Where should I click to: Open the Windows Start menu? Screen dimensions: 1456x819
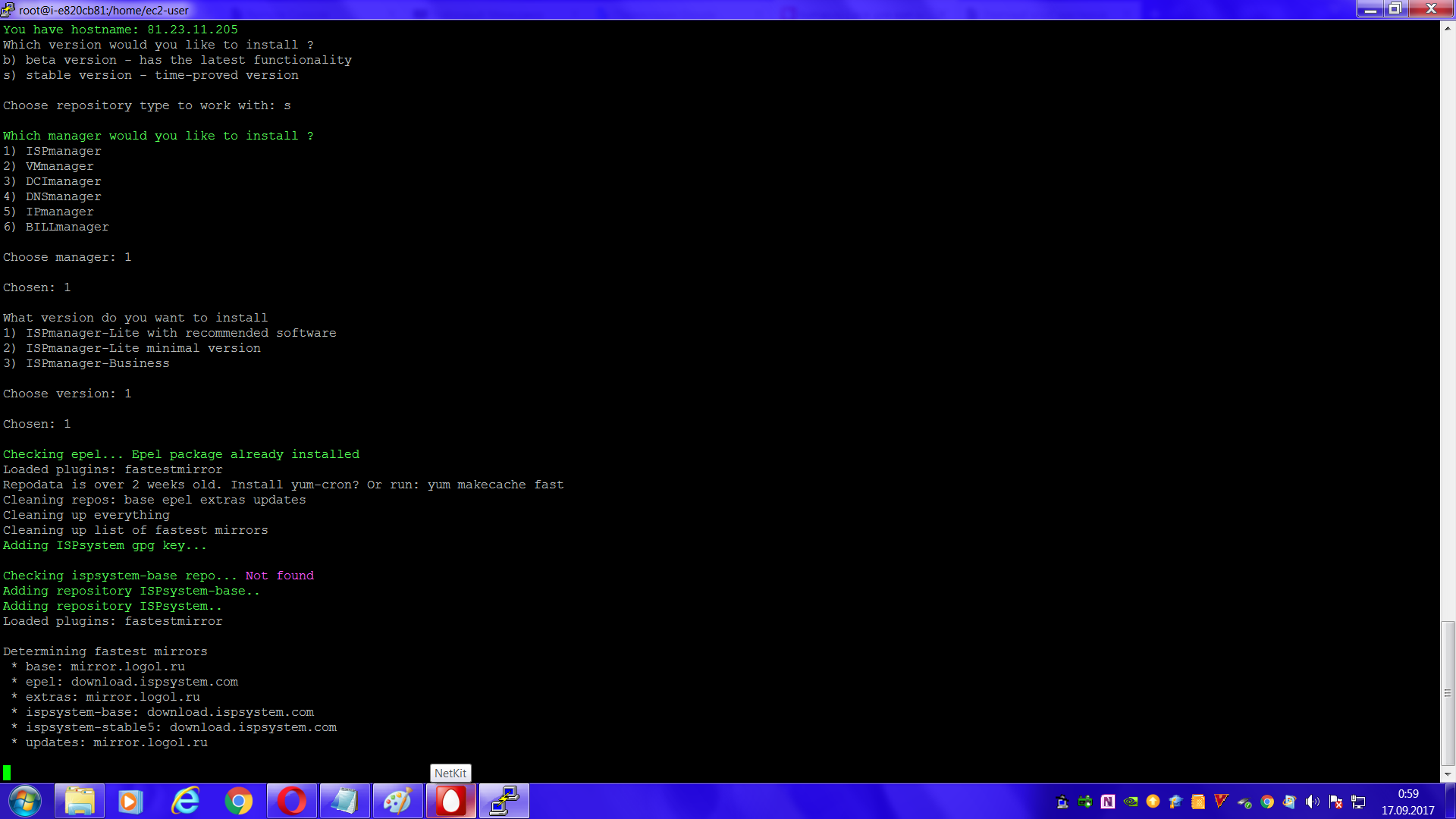click(24, 801)
